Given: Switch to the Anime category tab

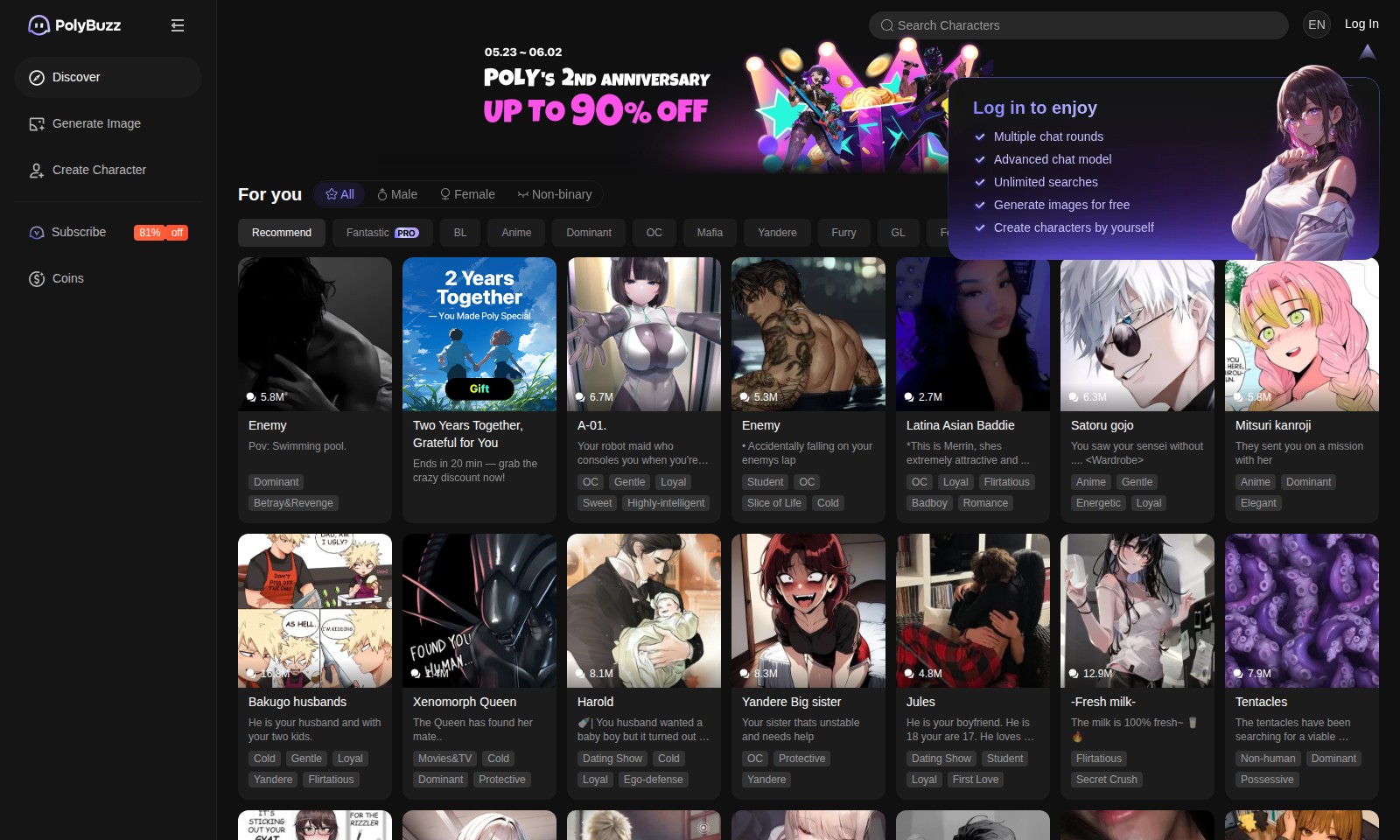Looking at the screenshot, I should click(516, 233).
